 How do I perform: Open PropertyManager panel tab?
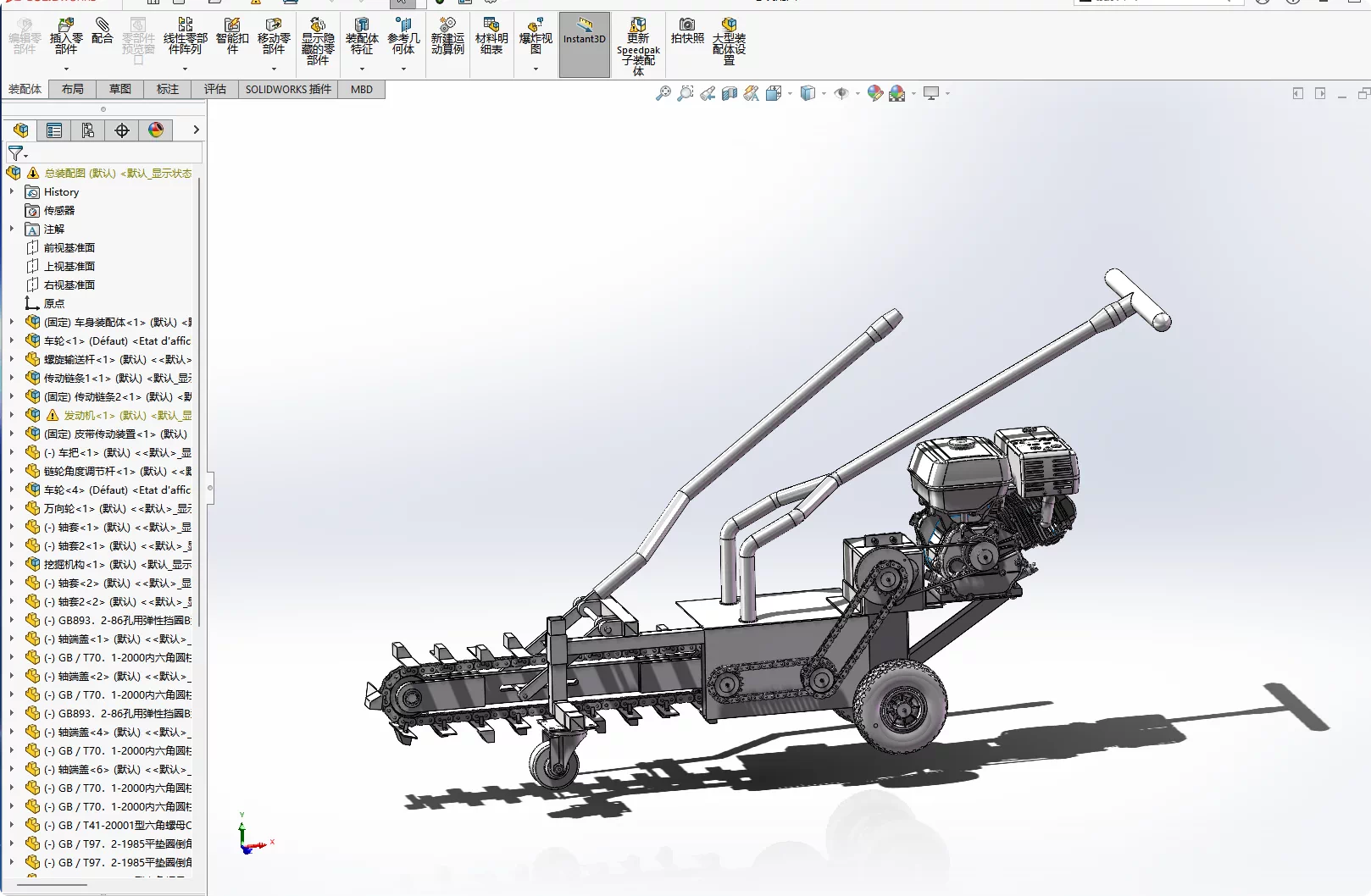(x=54, y=130)
